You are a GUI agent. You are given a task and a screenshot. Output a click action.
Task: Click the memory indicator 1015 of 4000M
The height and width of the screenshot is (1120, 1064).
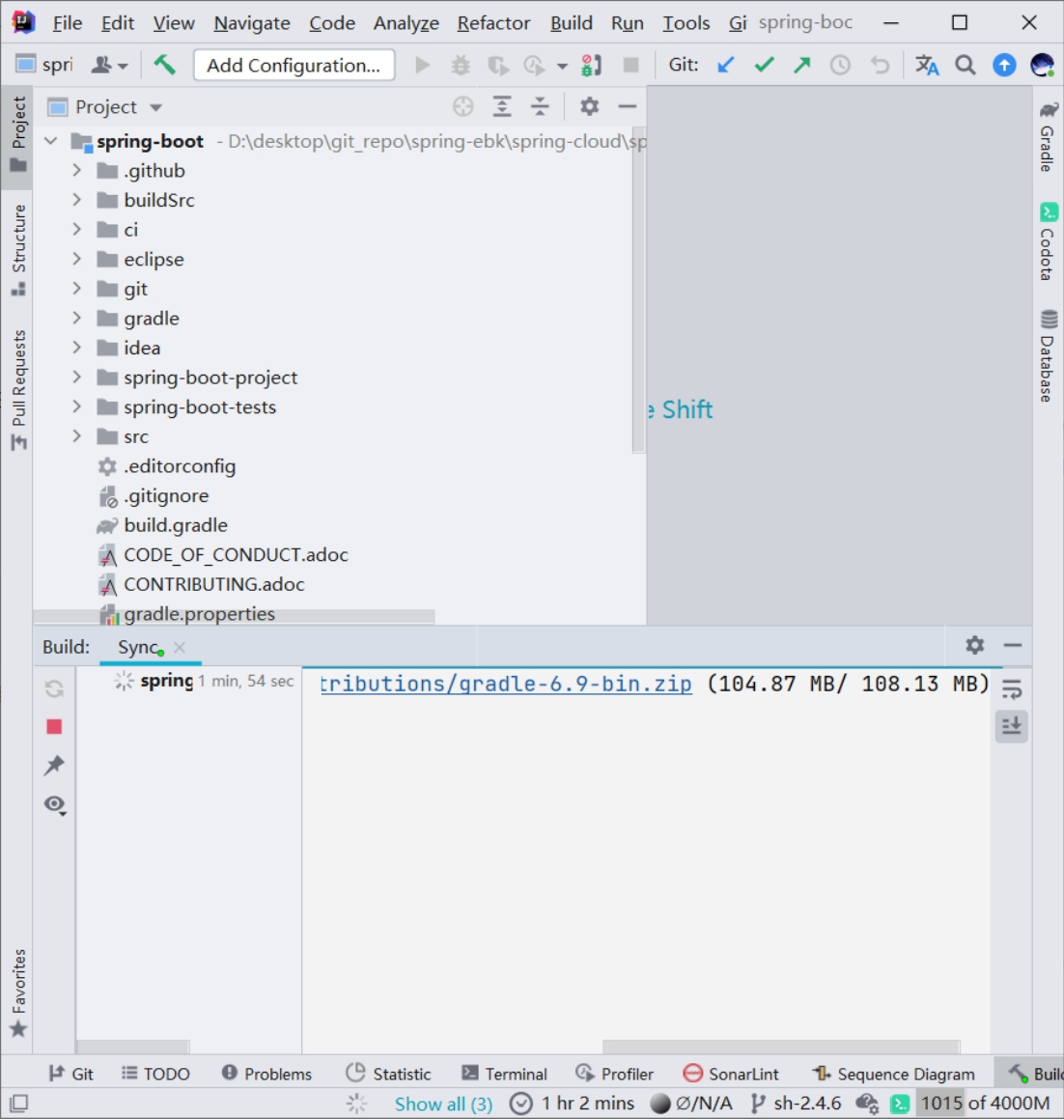(986, 1104)
